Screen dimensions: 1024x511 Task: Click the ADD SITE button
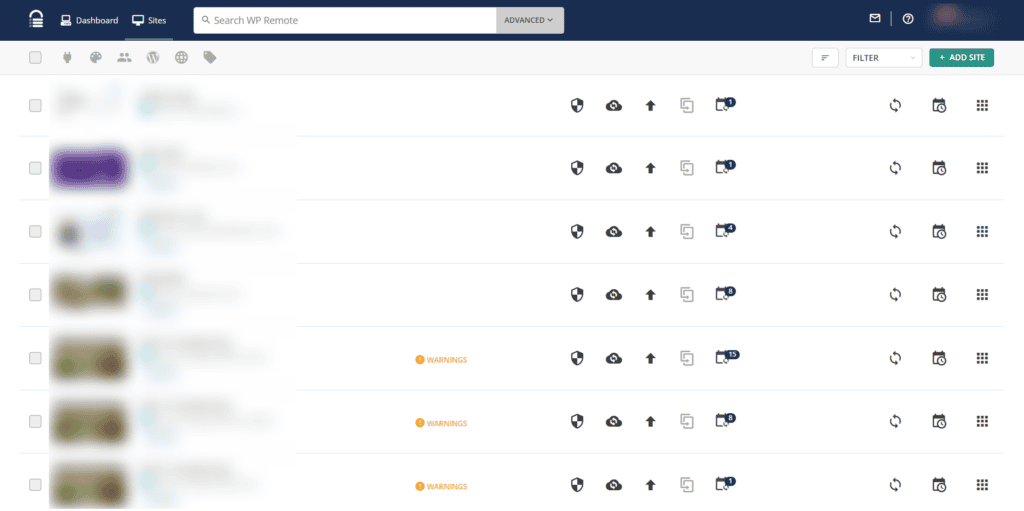(x=961, y=58)
